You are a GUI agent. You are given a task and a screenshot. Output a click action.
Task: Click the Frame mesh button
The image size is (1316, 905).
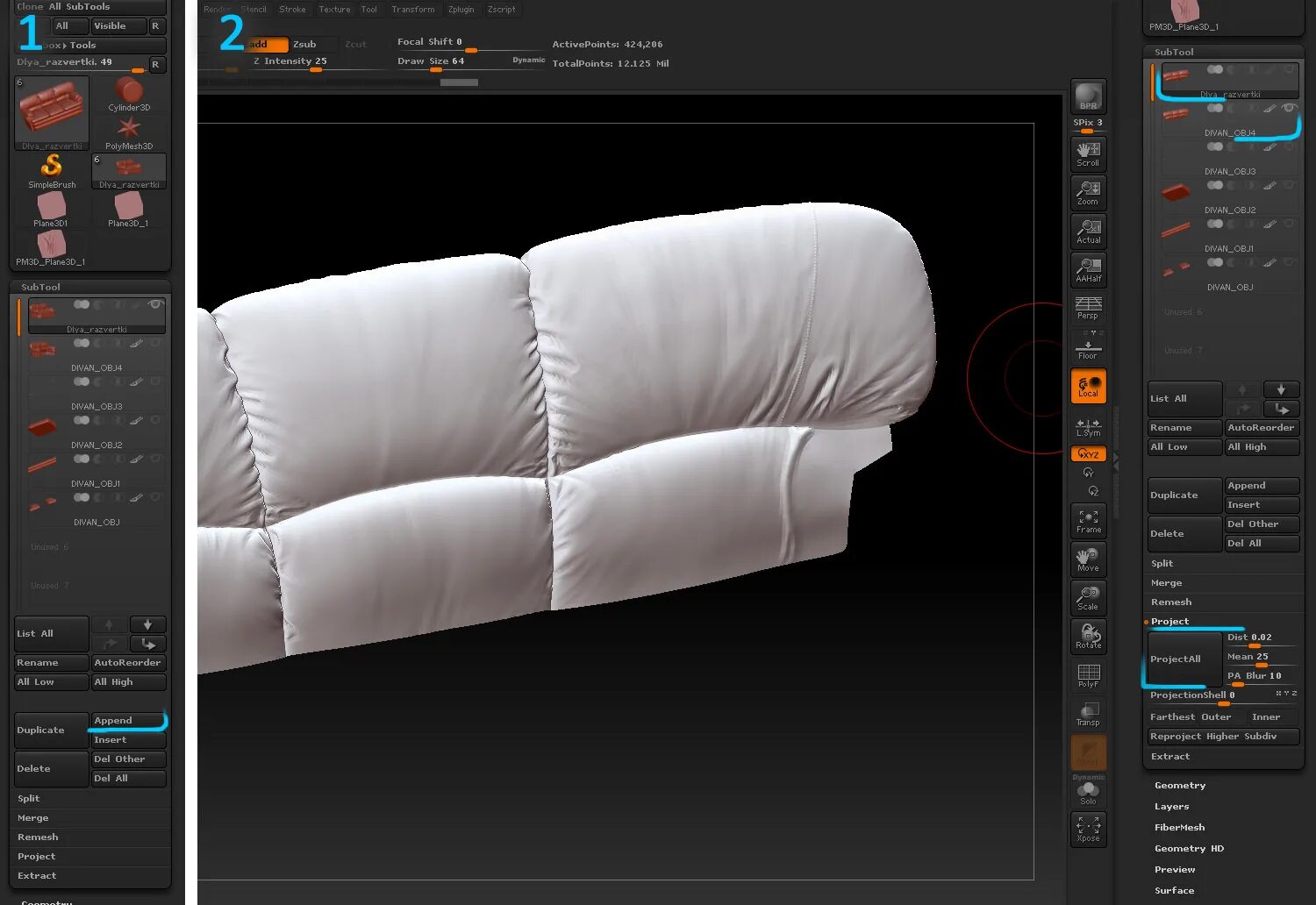coord(1089,520)
